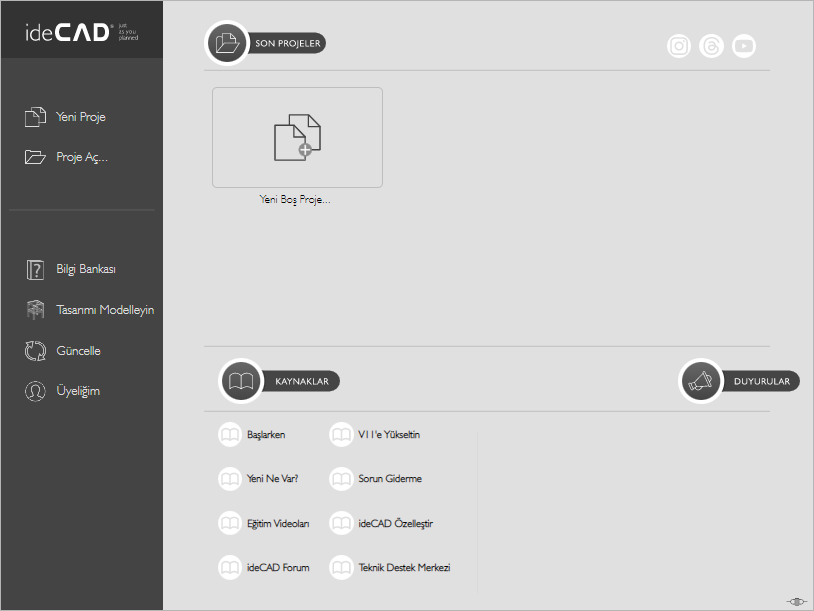
Task: Select Yeni Proje in the sidebar
Action: (x=81, y=117)
